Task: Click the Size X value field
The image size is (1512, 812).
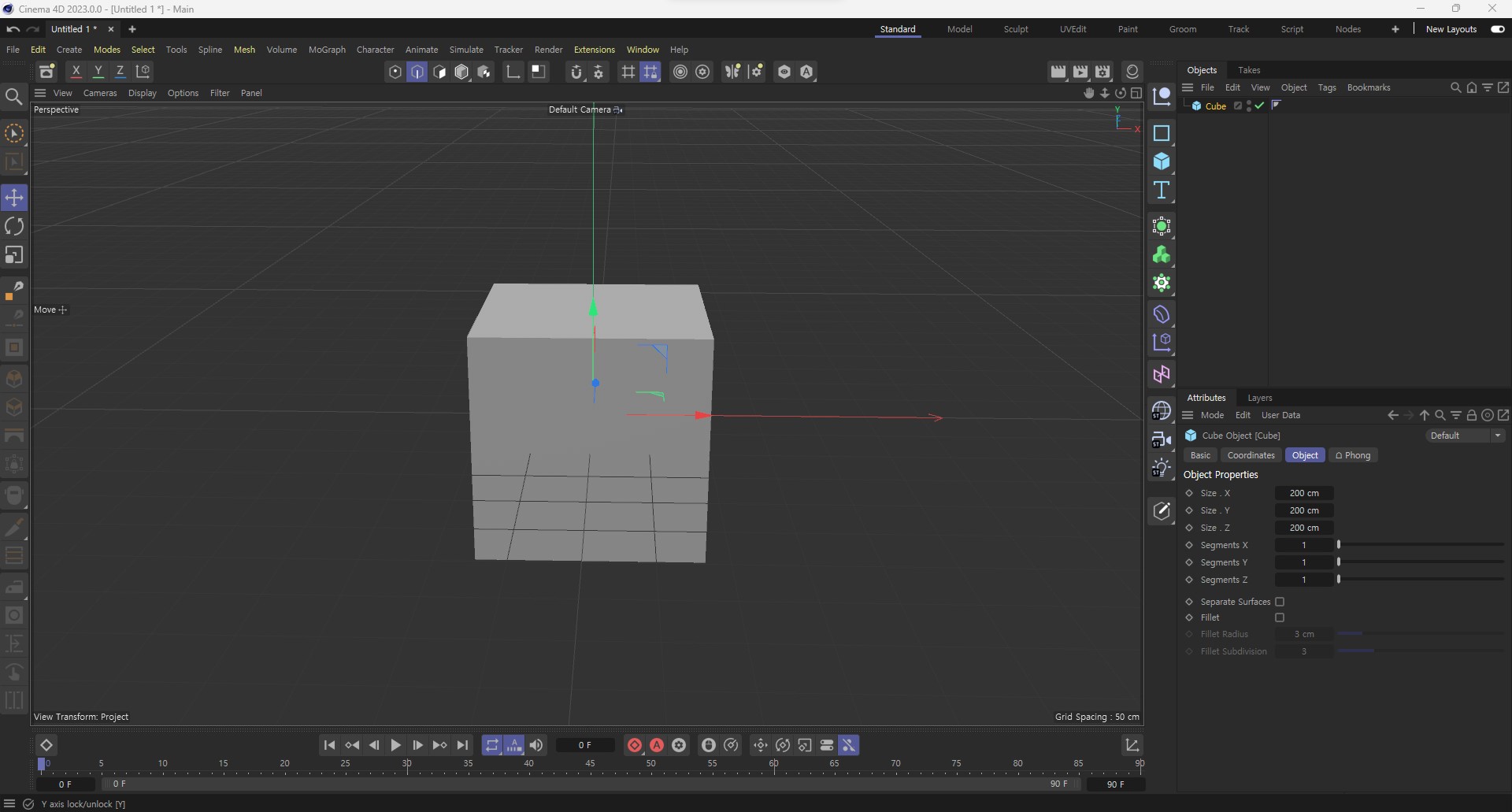Action: click(1305, 493)
